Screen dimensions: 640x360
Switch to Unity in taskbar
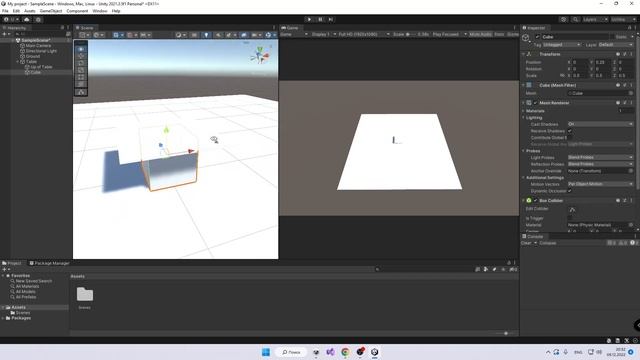(375, 352)
